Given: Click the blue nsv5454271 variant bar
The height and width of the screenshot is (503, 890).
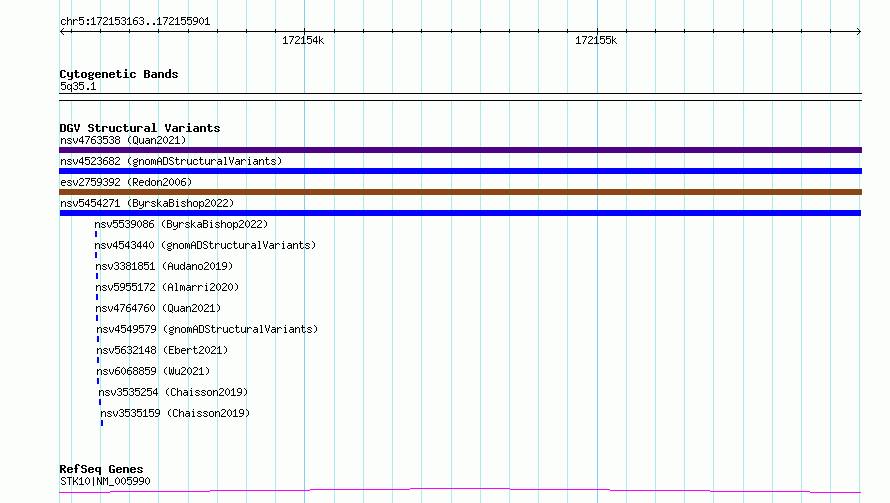Looking at the screenshot, I should 460,213.
